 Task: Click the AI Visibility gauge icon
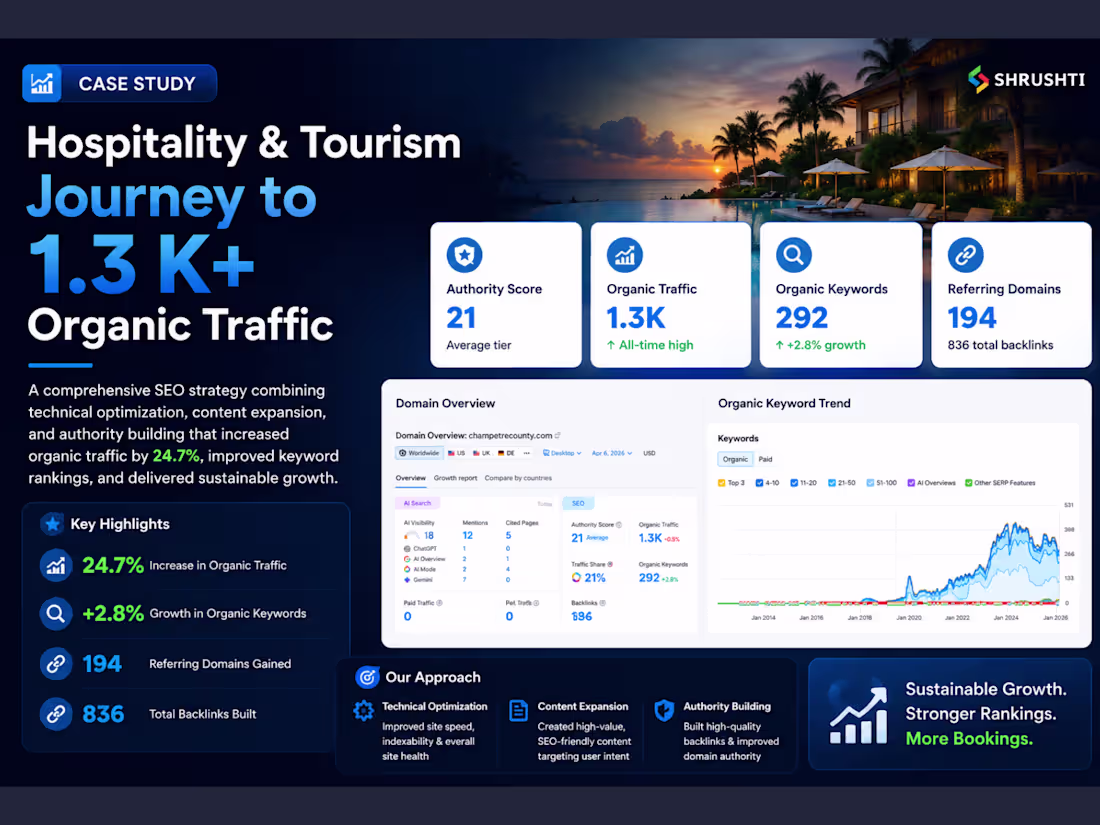pos(412,536)
